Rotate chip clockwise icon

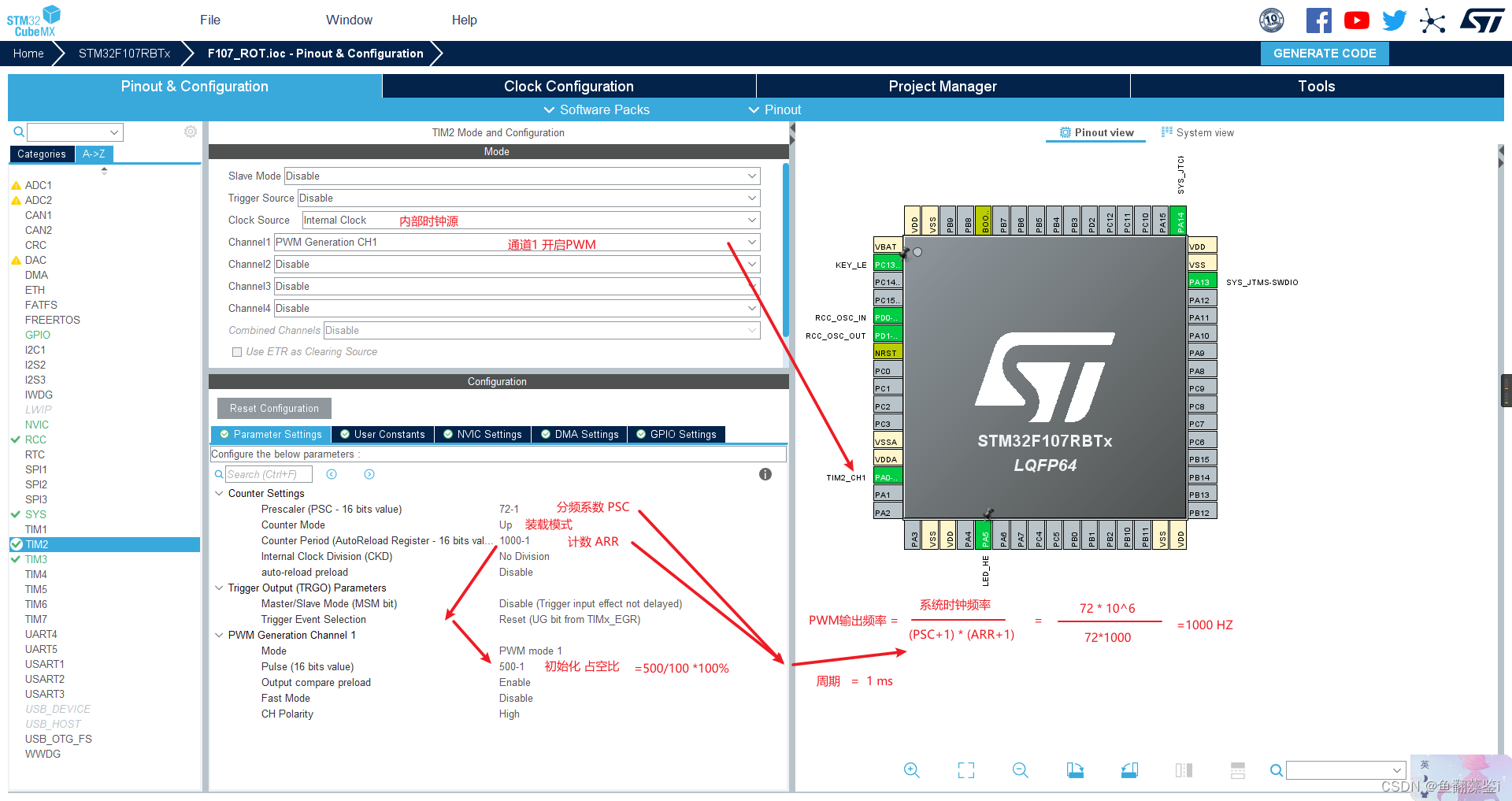[1075, 770]
